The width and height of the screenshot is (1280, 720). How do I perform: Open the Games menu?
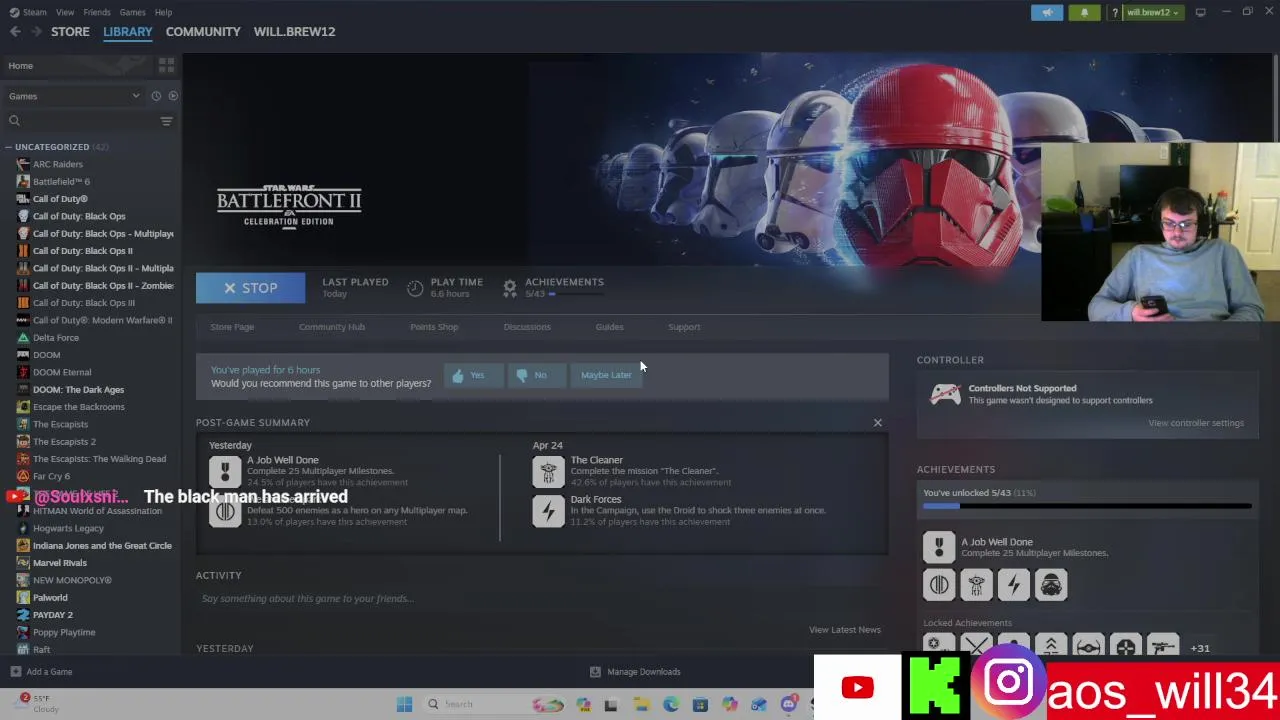[132, 12]
